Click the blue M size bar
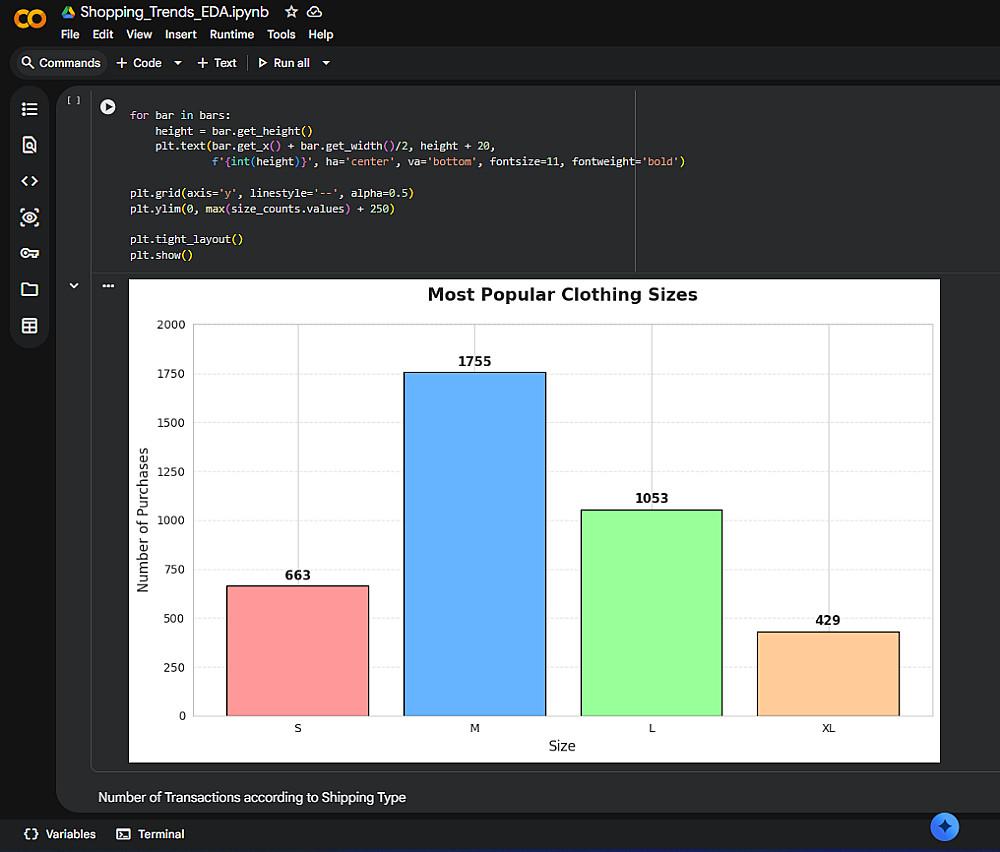1000x852 pixels. (x=474, y=544)
